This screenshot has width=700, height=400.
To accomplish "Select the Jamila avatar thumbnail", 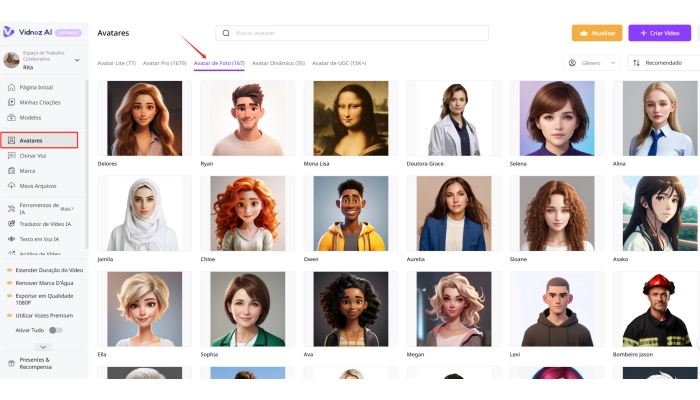I will [145, 213].
